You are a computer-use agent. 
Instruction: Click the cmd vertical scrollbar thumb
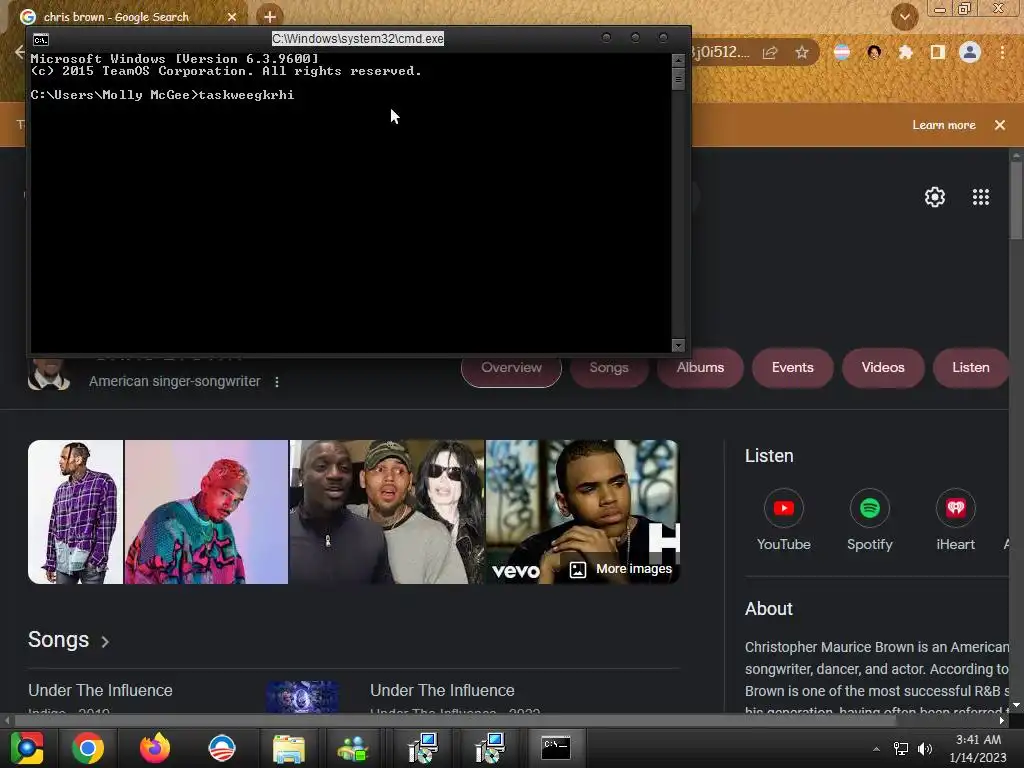[678, 79]
